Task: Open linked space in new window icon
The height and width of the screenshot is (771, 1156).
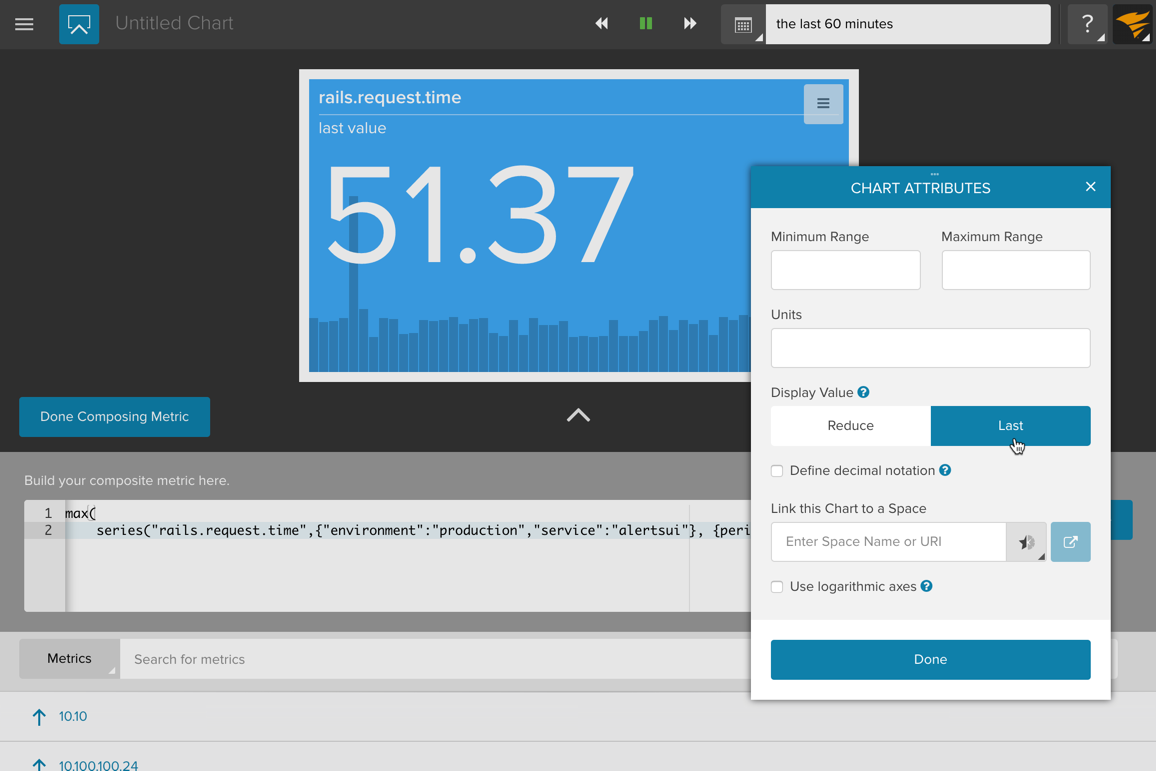Action: click(1070, 542)
